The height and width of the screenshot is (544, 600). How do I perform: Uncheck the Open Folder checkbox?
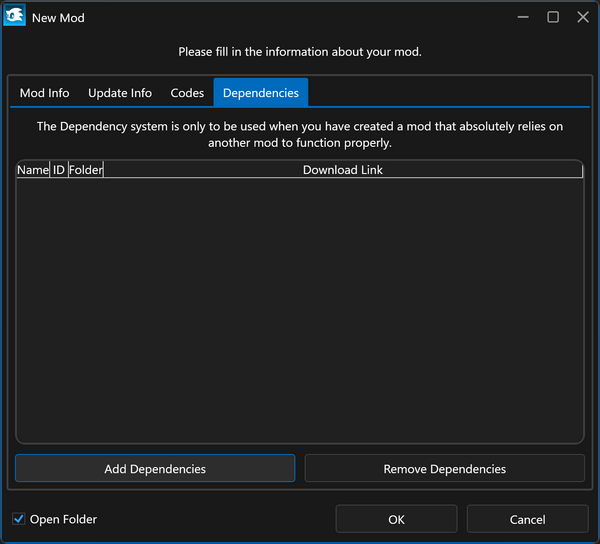click(19, 519)
